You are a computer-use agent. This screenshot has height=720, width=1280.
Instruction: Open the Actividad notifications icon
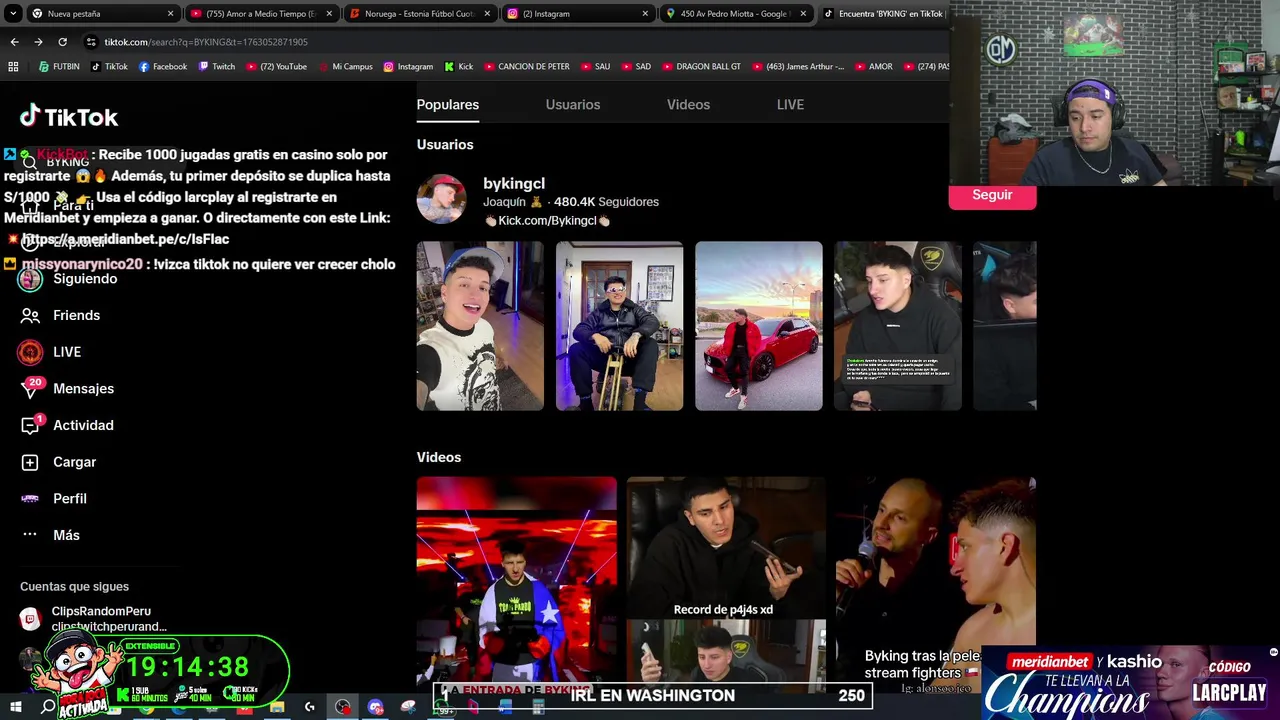pos(31,425)
